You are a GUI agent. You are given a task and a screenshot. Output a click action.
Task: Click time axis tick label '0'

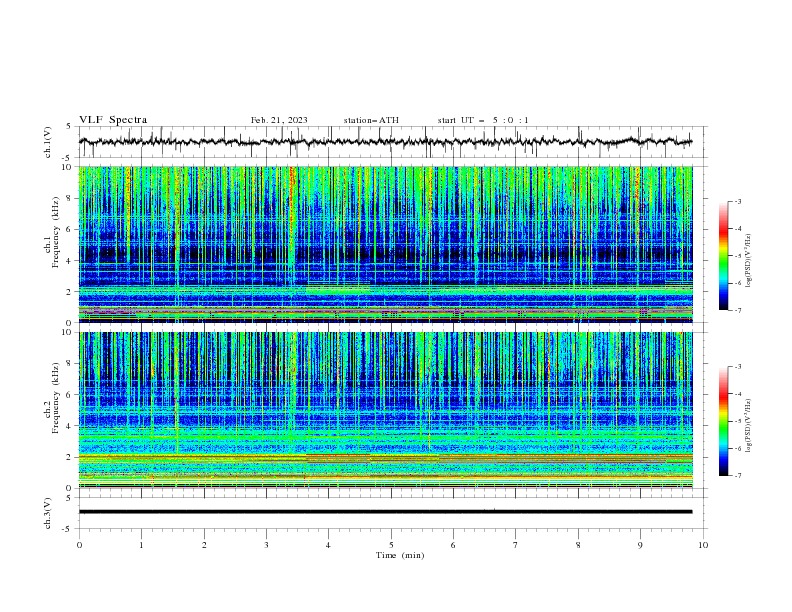pyautogui.click(x=79, y=545)
